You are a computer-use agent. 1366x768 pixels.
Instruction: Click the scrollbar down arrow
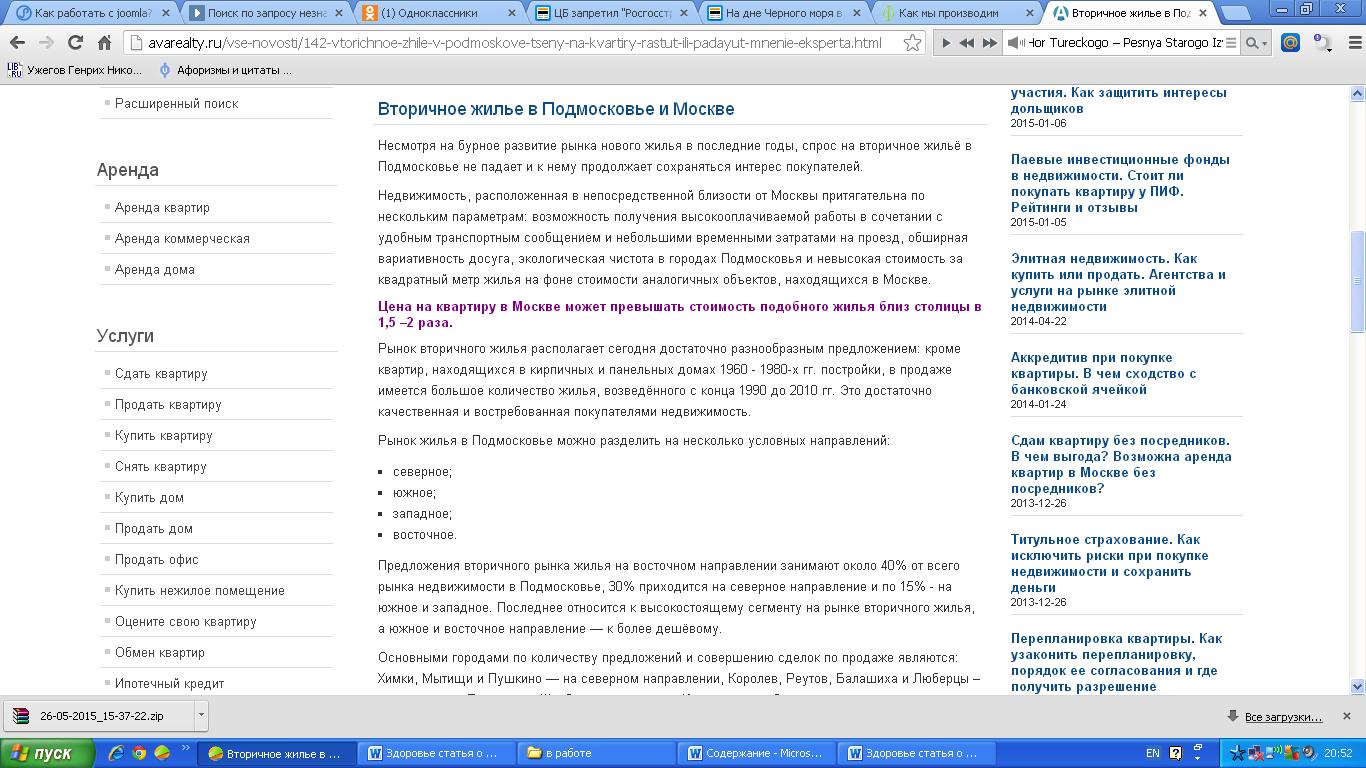pos(1357,687)
